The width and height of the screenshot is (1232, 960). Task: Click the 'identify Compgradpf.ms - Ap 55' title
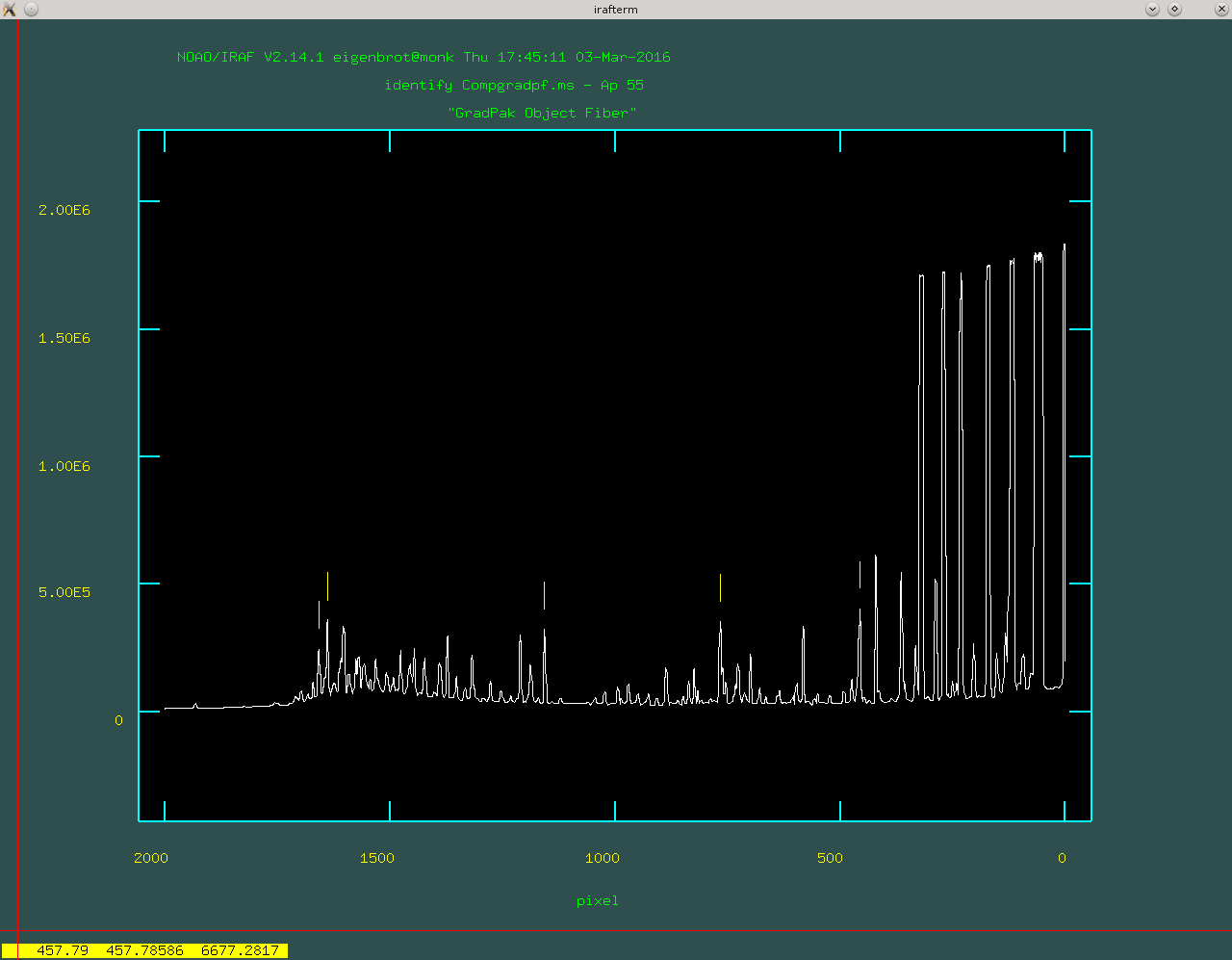pos(514,85)
